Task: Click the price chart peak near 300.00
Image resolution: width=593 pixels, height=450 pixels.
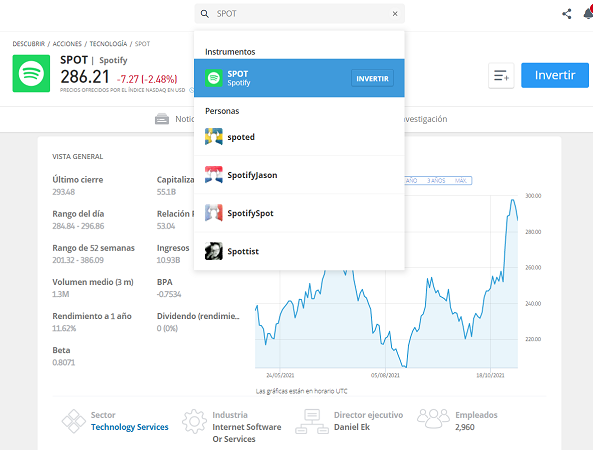Action: pos(513,200)
